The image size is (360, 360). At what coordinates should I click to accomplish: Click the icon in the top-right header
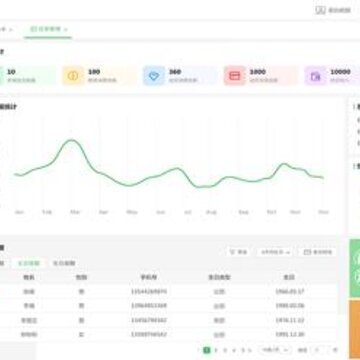[320, 10]
